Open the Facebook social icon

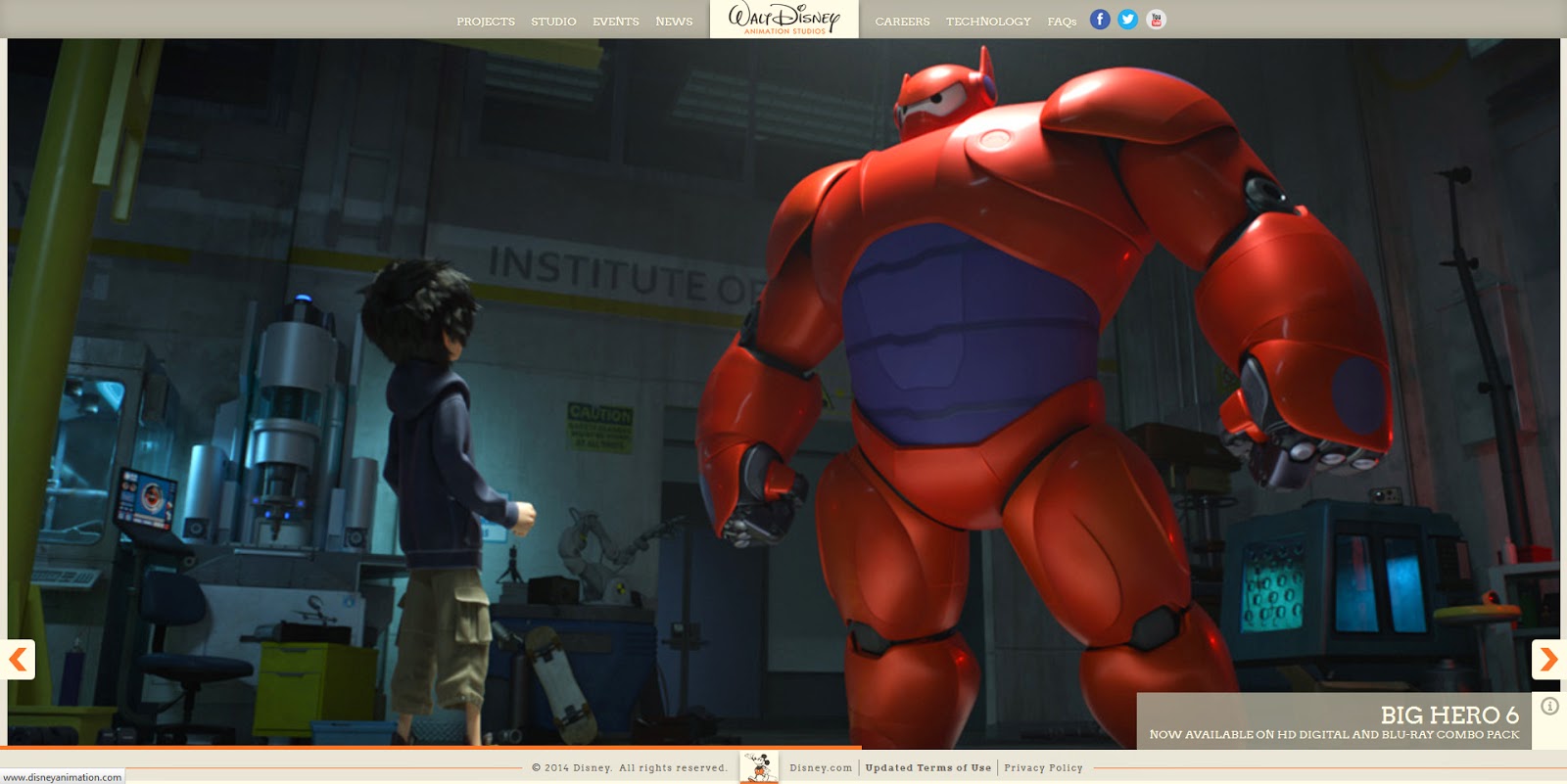[x=1100, y=20]
